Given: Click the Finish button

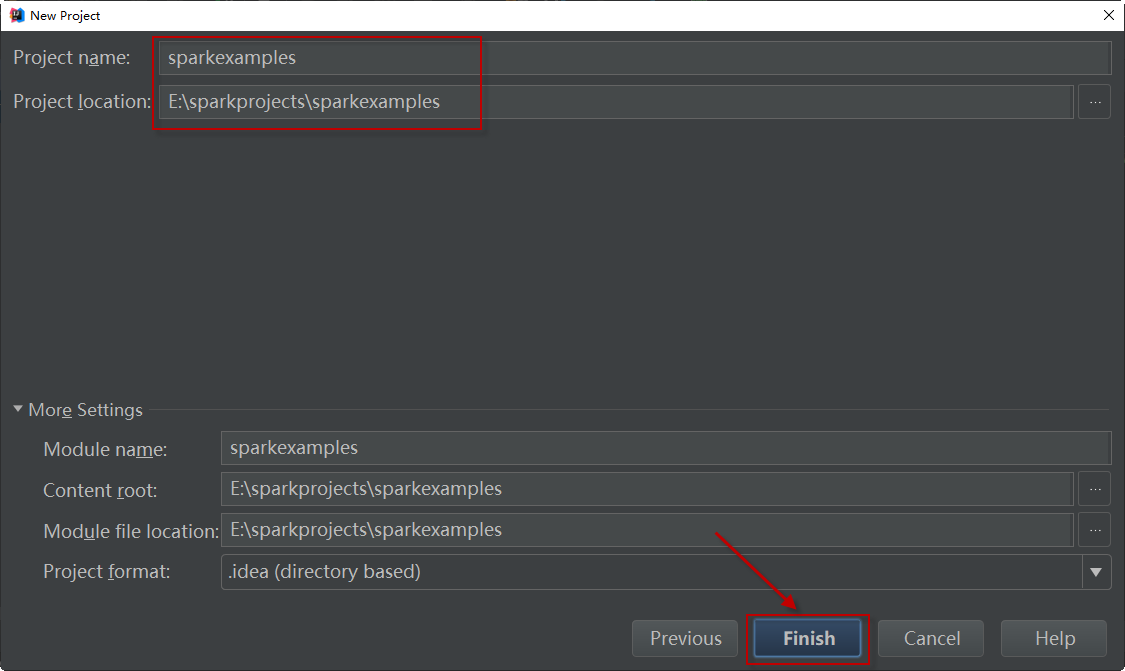Looking at the screenshot, I should [x=808, y=638].
